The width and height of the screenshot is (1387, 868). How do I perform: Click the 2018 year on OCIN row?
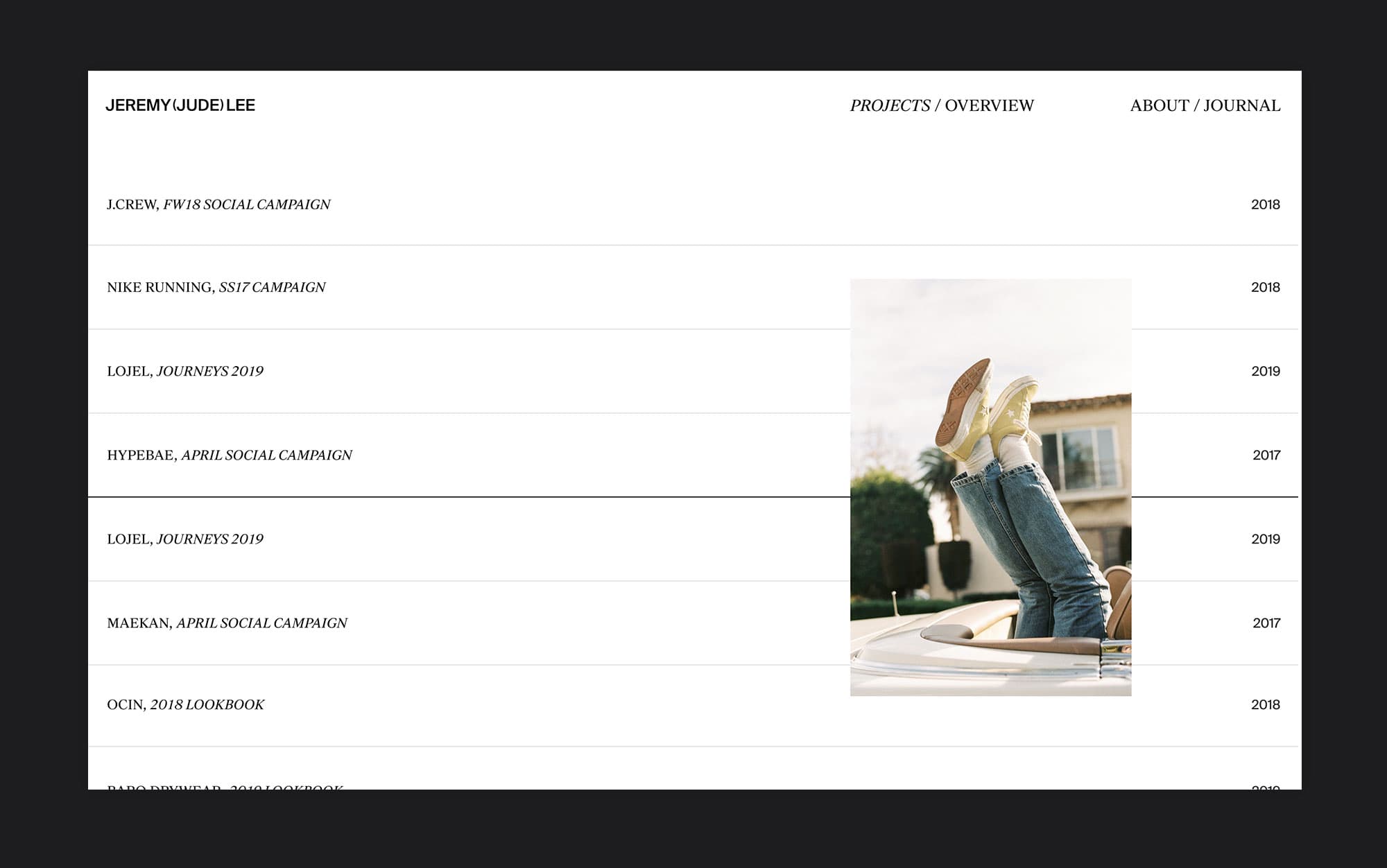click(1265, 704)
